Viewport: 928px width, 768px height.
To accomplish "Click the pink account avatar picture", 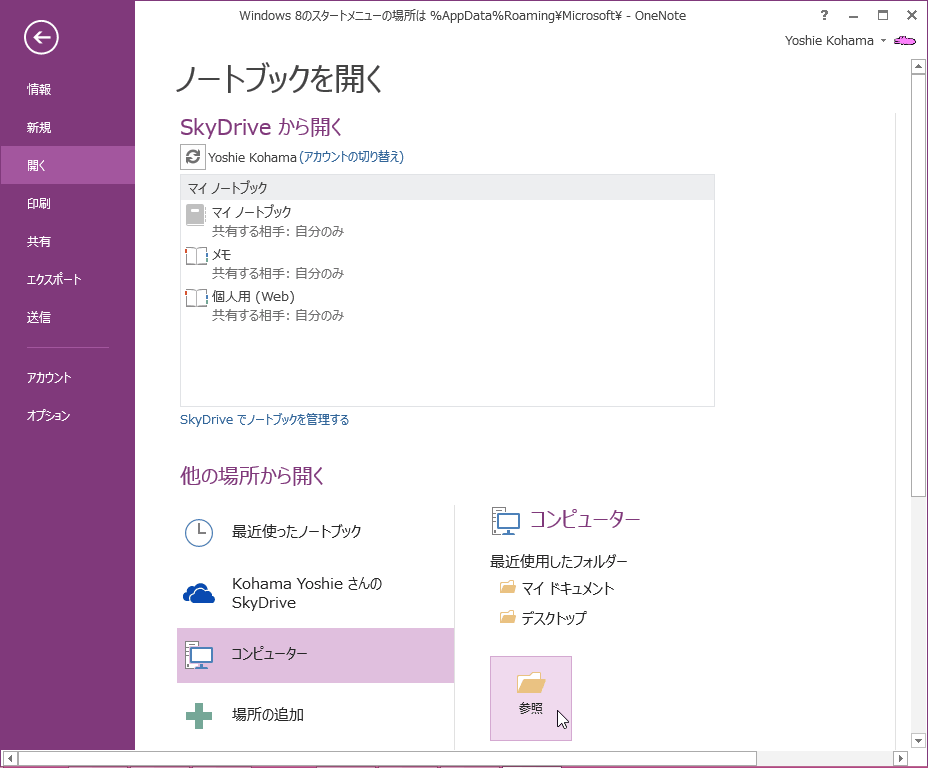I will [x=905, y=41].
